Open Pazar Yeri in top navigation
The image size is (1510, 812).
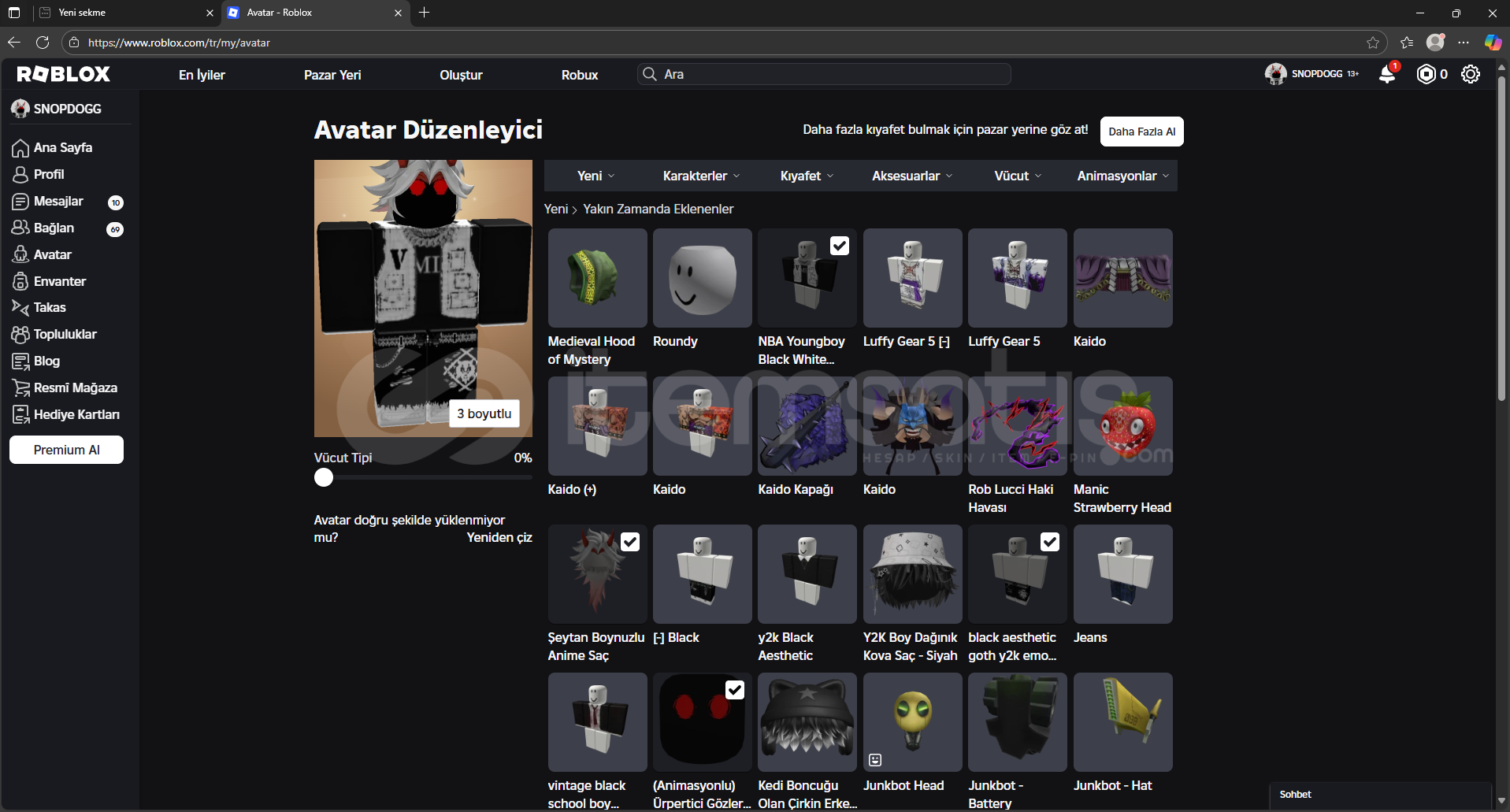[x=332, y=75]
